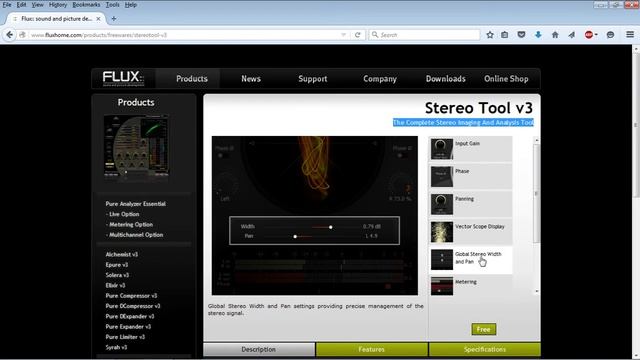
Task: Open Pure DCompressor v3 page
Action: click(x=133, y=306)
